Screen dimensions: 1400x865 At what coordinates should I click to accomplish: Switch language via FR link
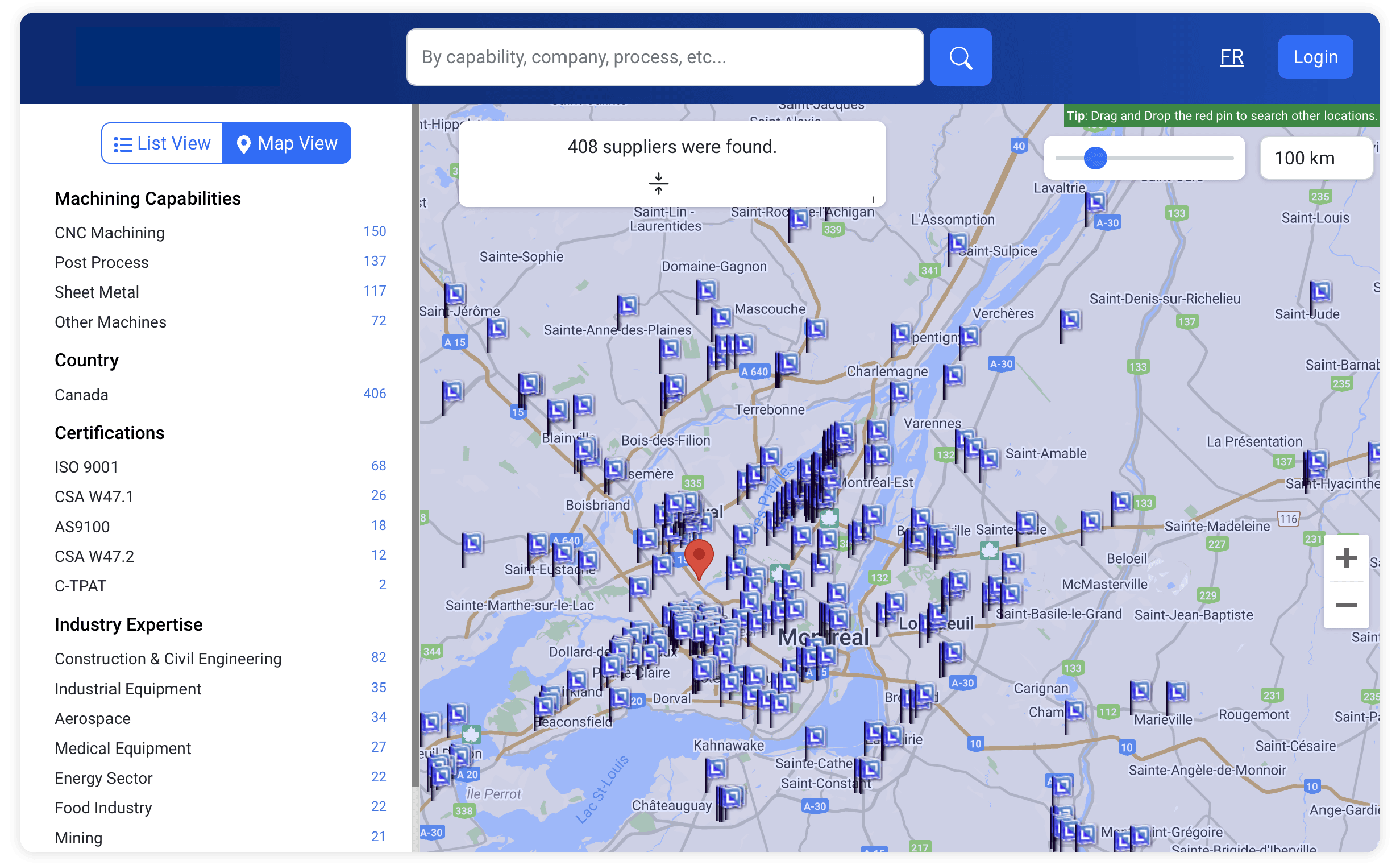1231,57
